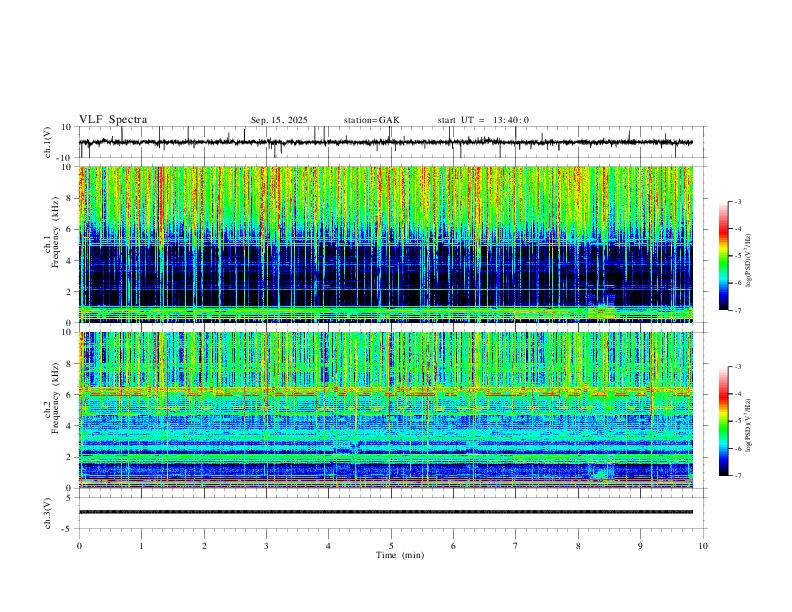
Task: Click the time axis tick label '0'
Action: point(79,546)
